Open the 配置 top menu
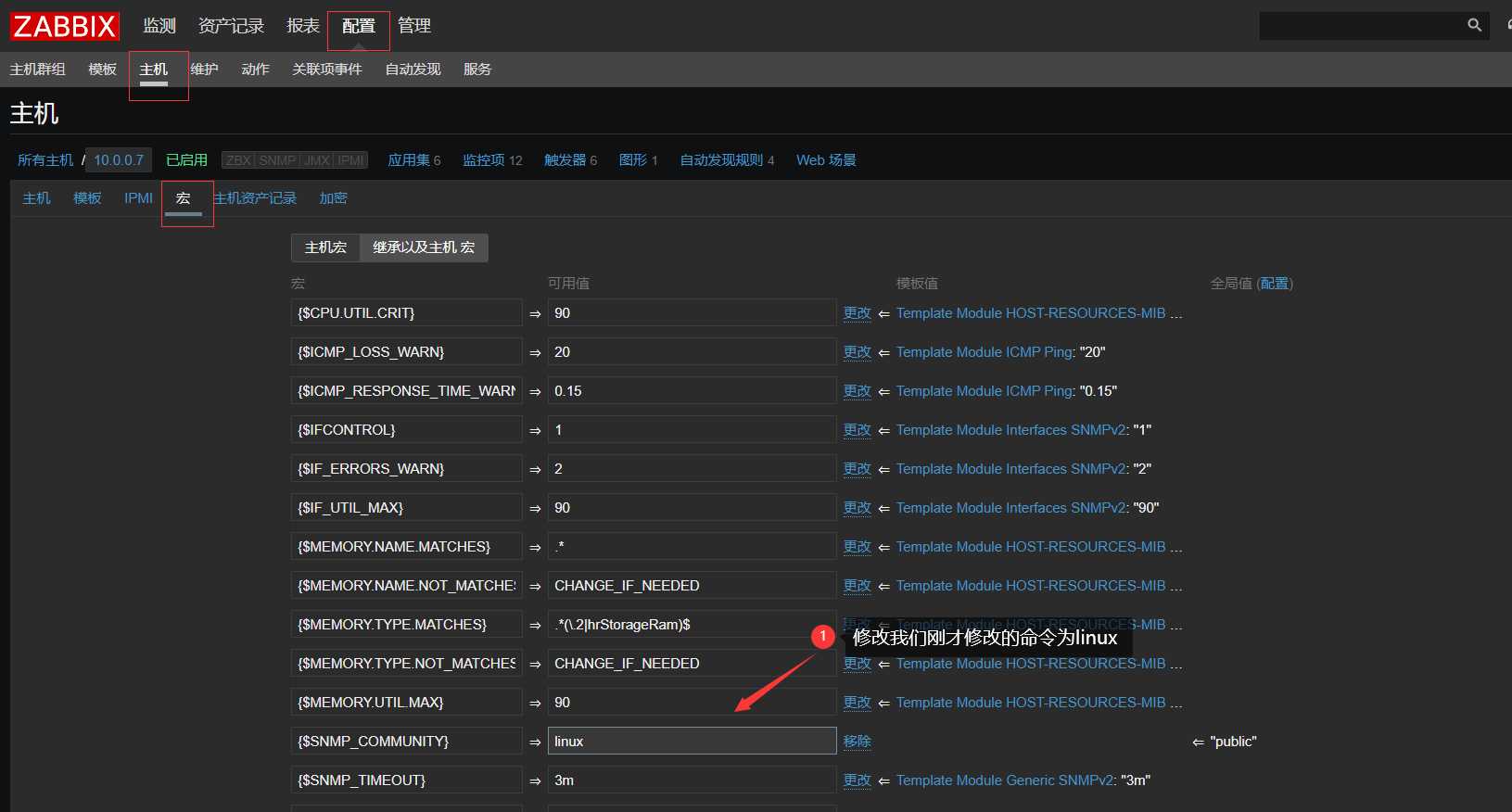 [359, 26]
